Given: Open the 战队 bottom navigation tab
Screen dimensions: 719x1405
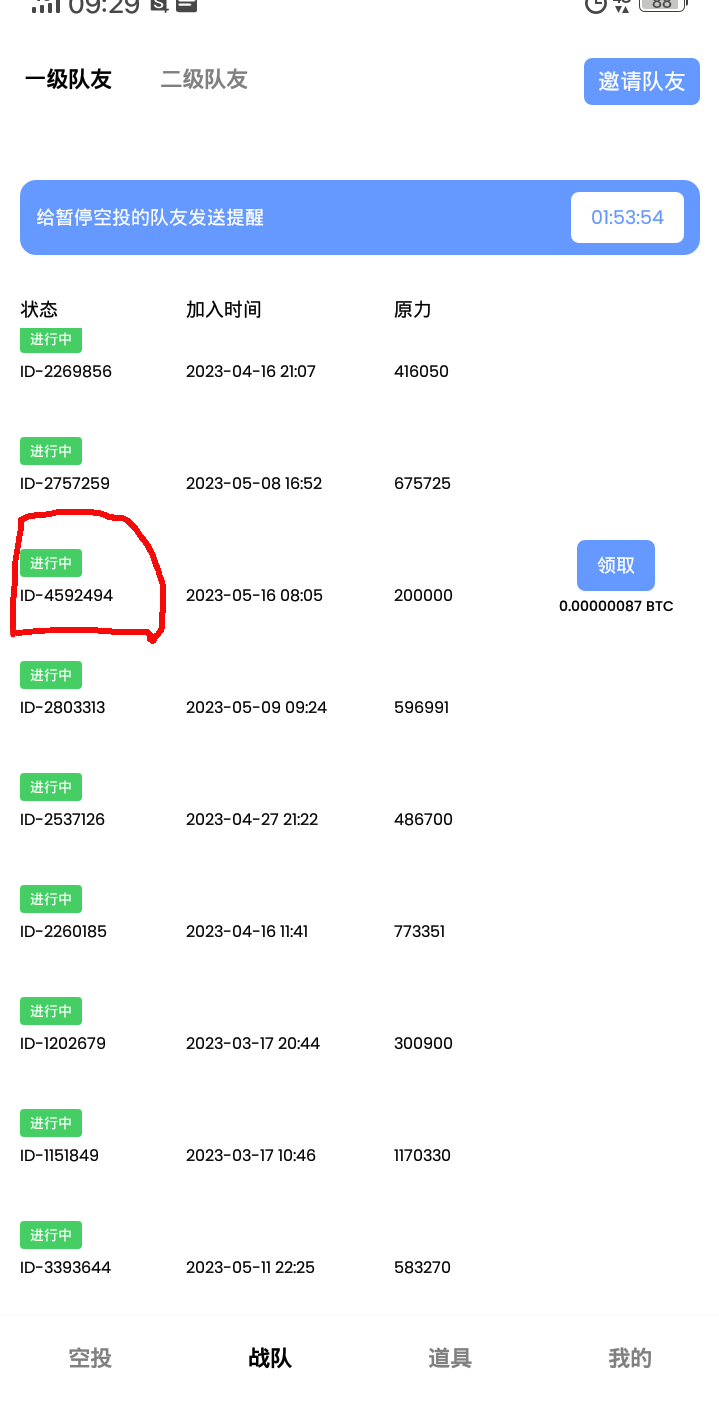Looking at the screenshot, I should coord(270,1358).
